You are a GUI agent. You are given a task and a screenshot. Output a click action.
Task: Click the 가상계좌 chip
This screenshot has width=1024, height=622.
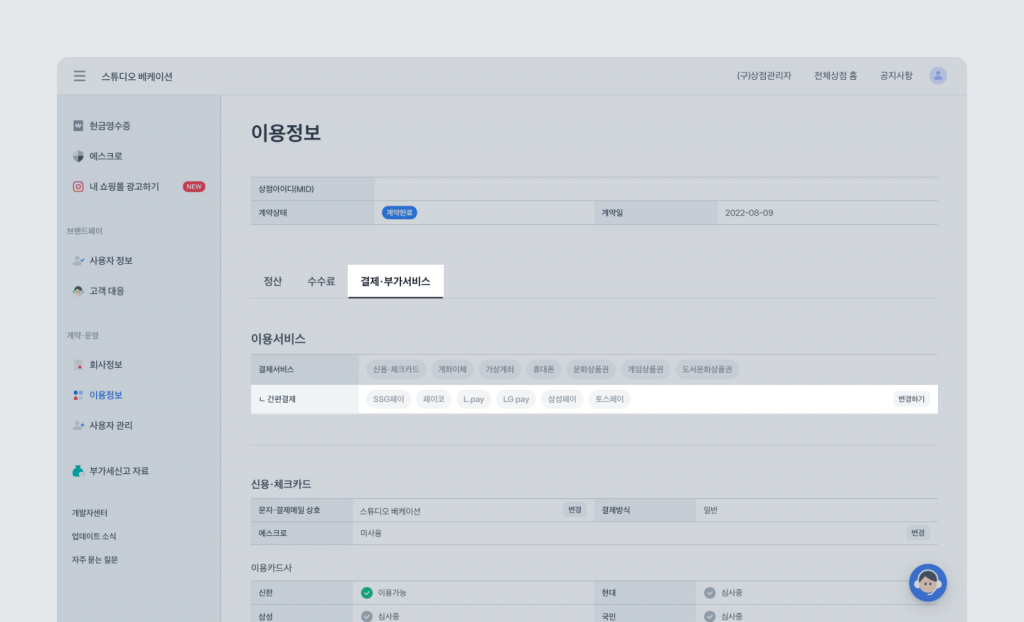500,369
